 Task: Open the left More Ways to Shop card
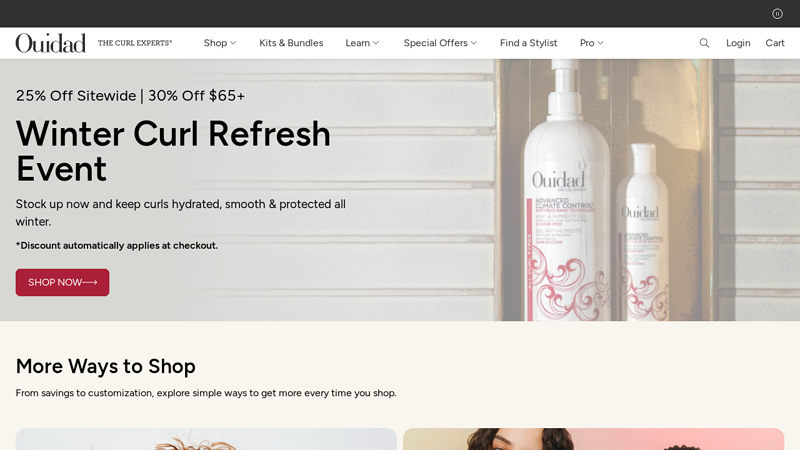click(206, 439)
